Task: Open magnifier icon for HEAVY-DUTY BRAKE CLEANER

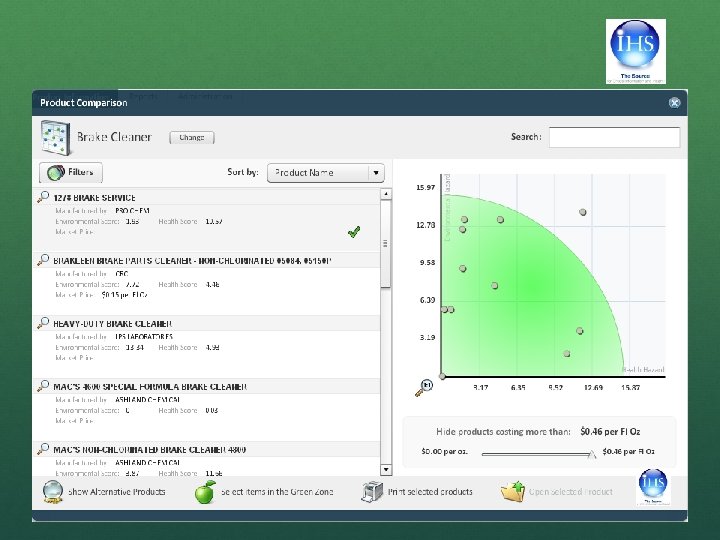Action: 43,323
